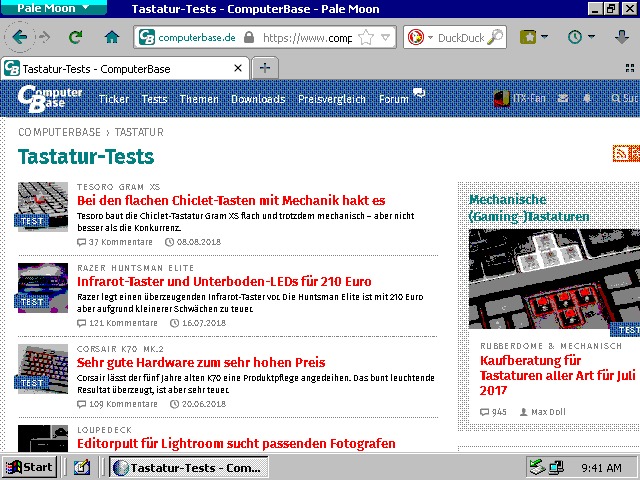Open the Pale Moon application menu
The height and width of the screenshot is (480, 640).
pos(53,8)
